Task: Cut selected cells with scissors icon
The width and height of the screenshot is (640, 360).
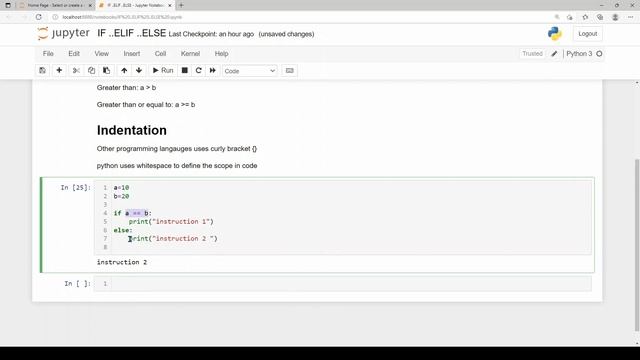Action: tap(76, 71)
